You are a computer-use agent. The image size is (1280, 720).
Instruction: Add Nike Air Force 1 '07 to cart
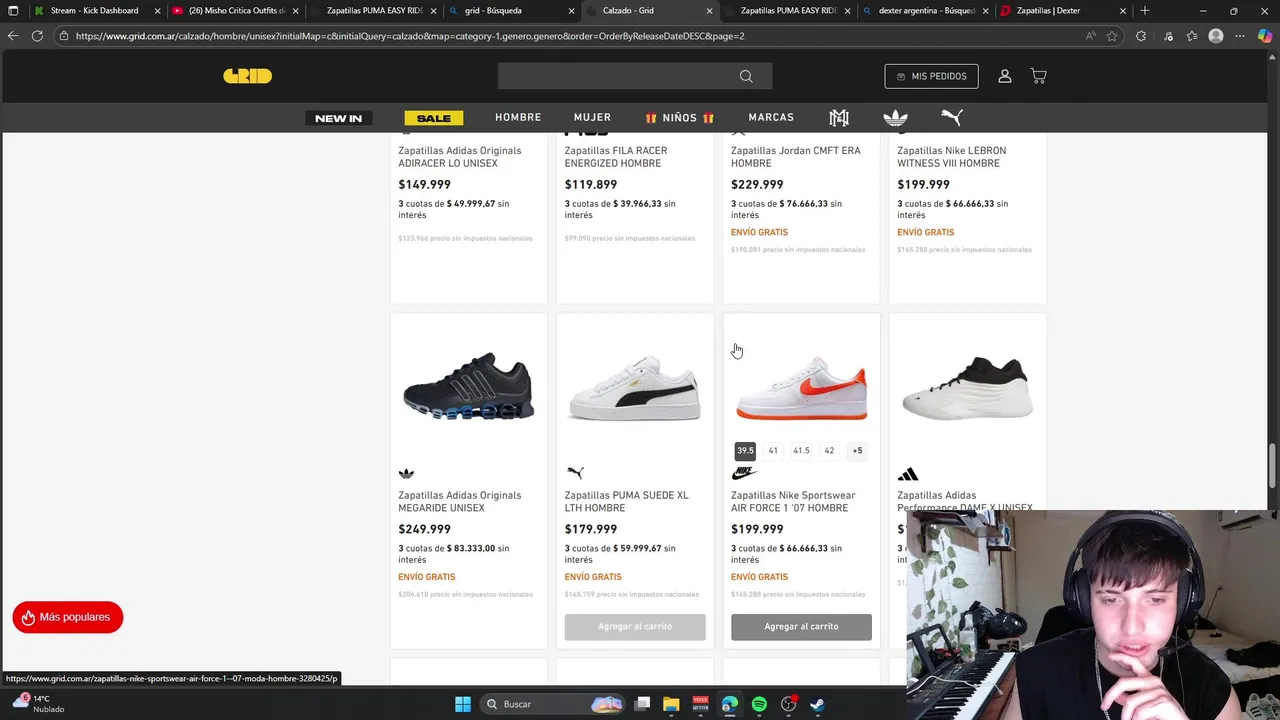coord(801,627)
